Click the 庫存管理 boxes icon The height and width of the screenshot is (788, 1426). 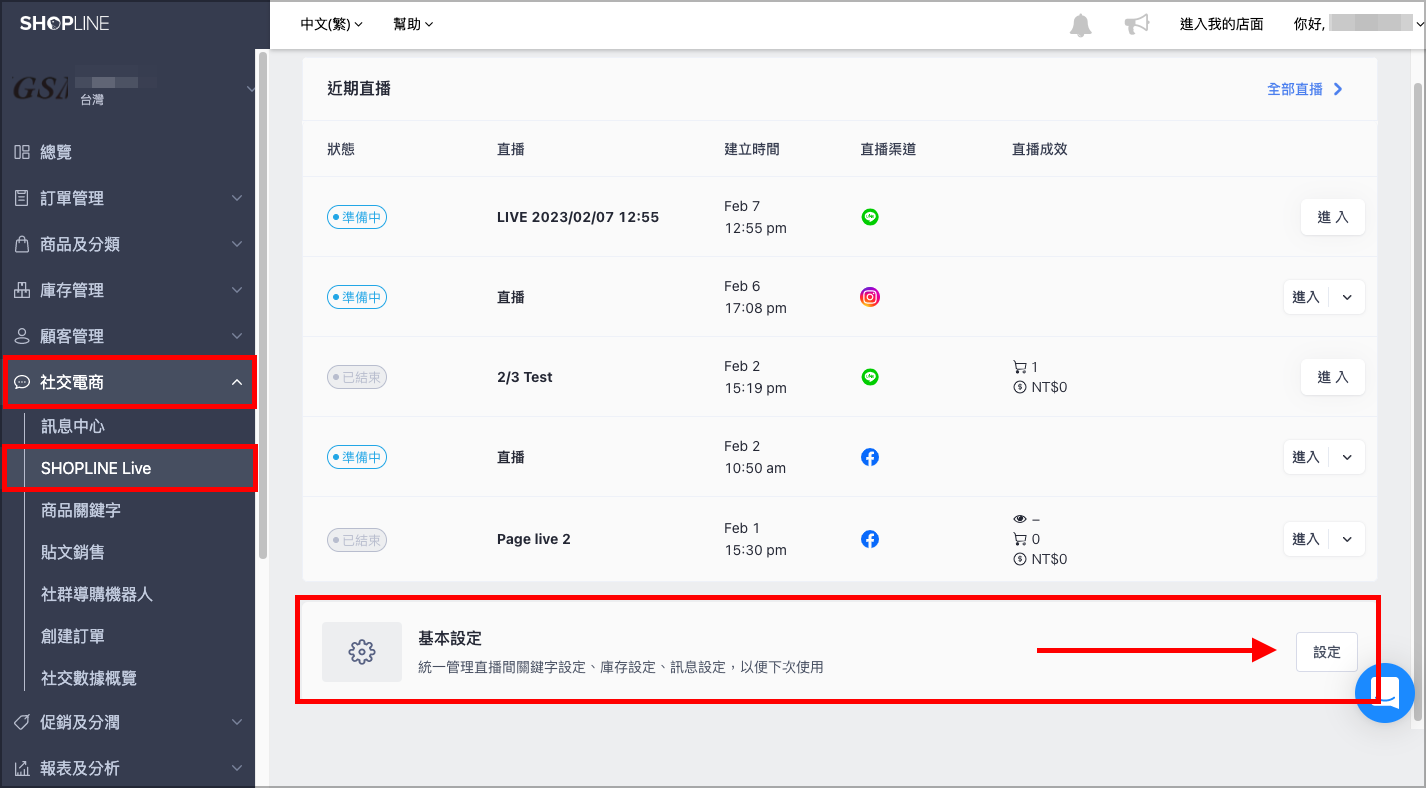[x=22, y=290]
